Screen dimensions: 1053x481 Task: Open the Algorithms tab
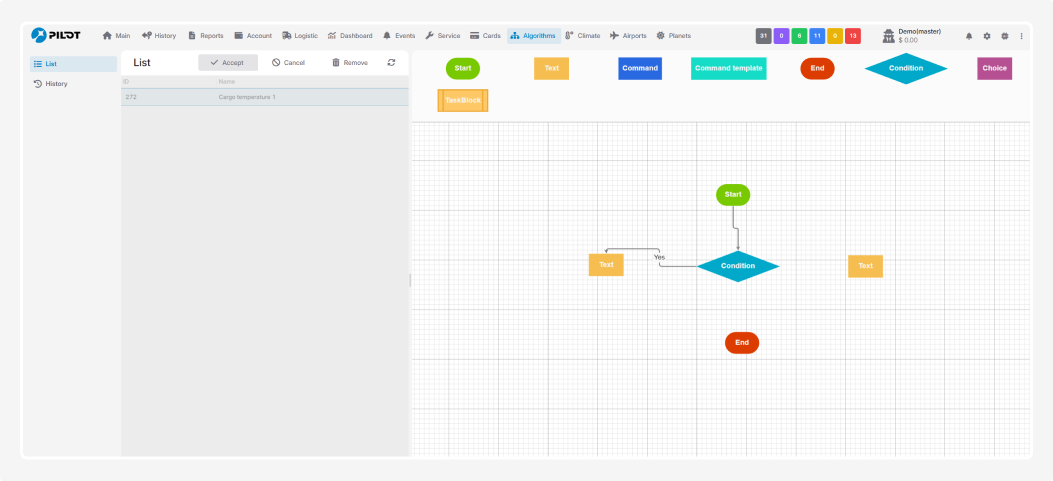pos(533,36)
